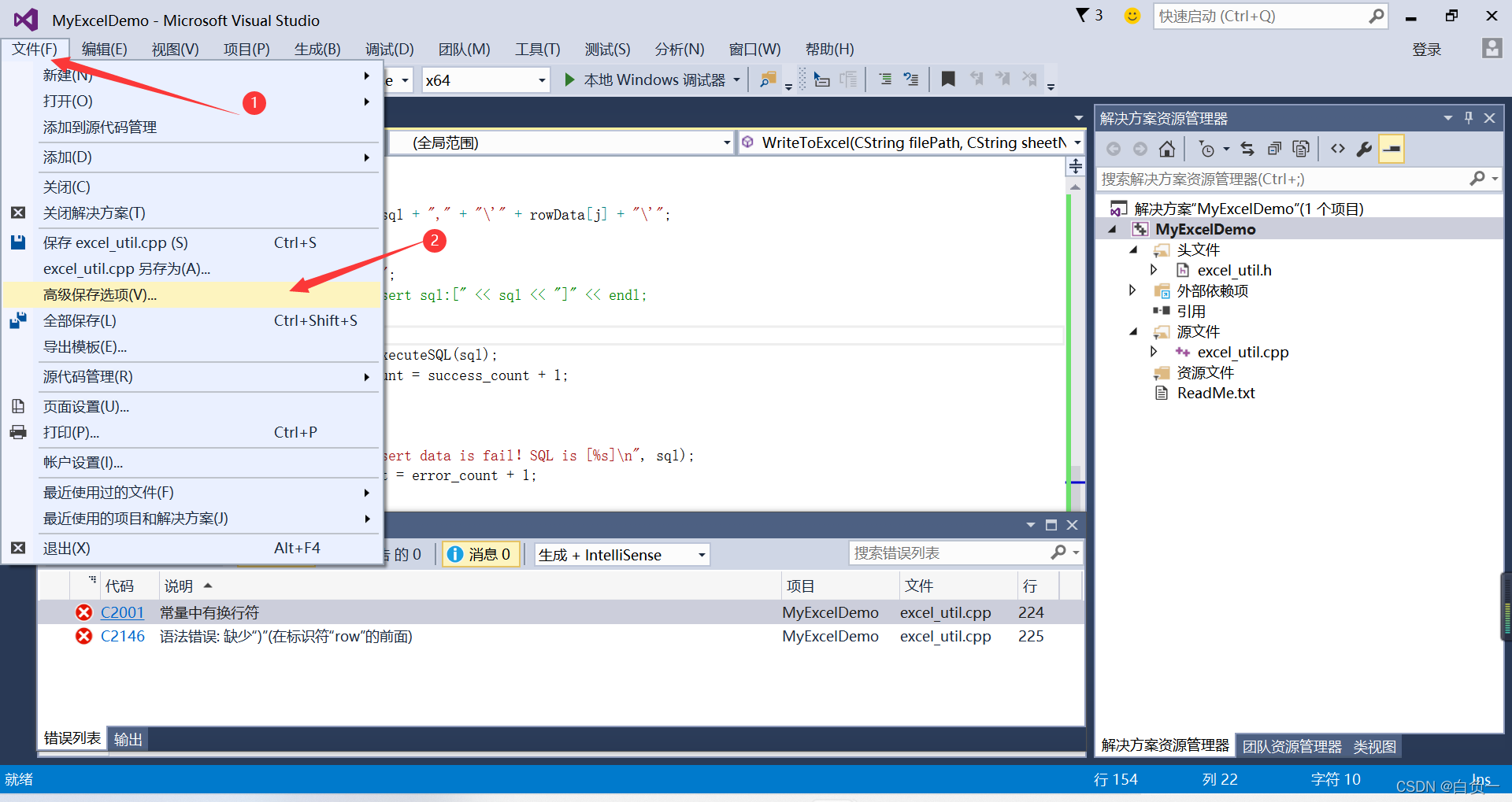Collapse the MyExcelDemo project node

[x=1112, y=229]
